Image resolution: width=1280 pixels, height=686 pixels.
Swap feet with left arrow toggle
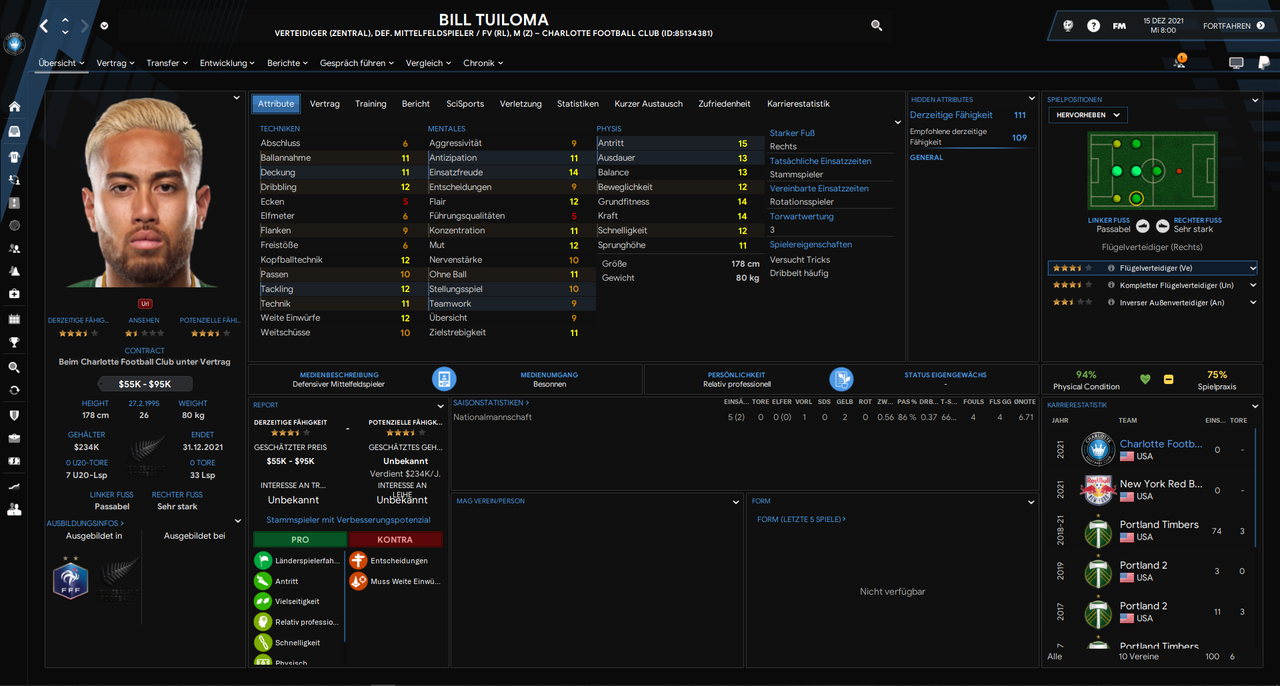point(1145,226)
